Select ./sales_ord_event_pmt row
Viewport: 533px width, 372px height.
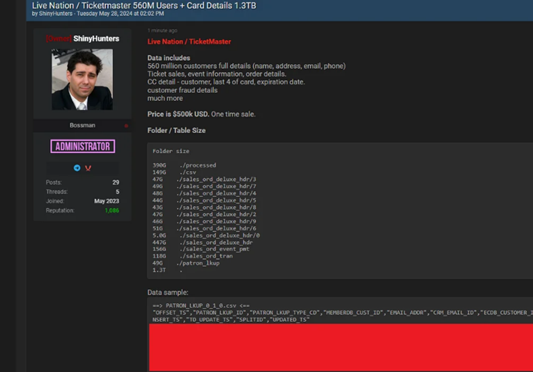201,249
